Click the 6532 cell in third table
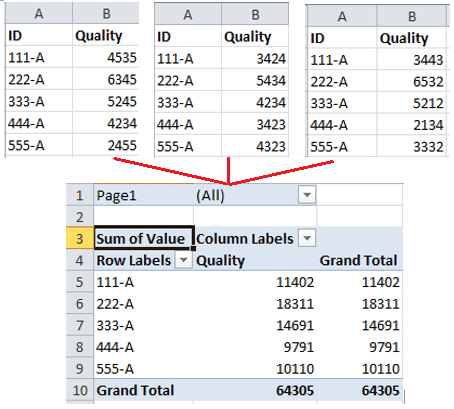454x409 pixels. 411,81
